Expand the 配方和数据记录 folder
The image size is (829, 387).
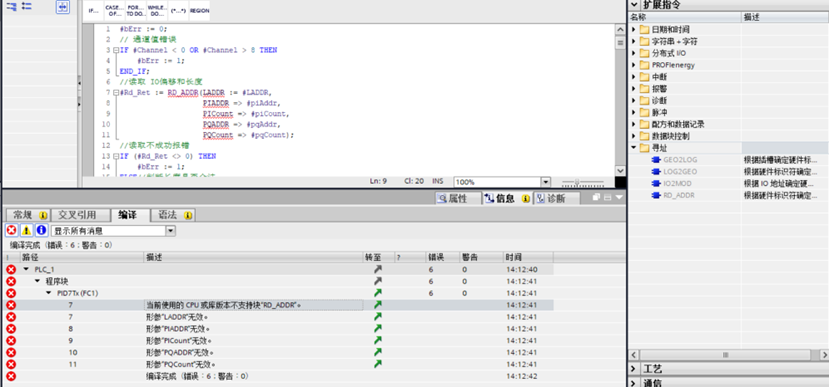pos(634,124)
